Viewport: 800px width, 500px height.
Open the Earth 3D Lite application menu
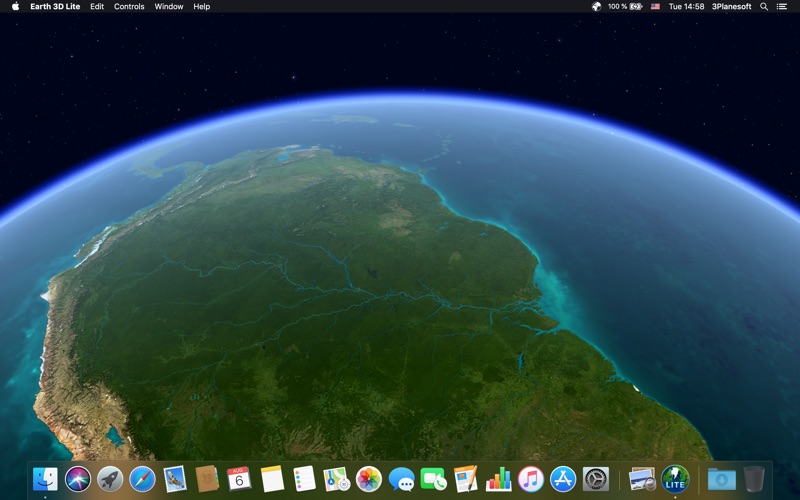(55, 7)
